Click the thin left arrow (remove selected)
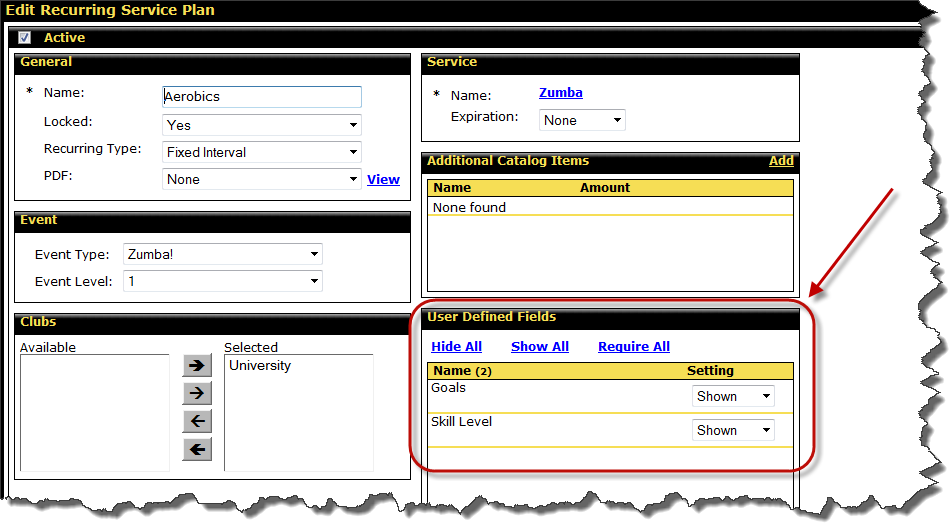This screenshot has height=526, width=952. [x=197, y=422]
